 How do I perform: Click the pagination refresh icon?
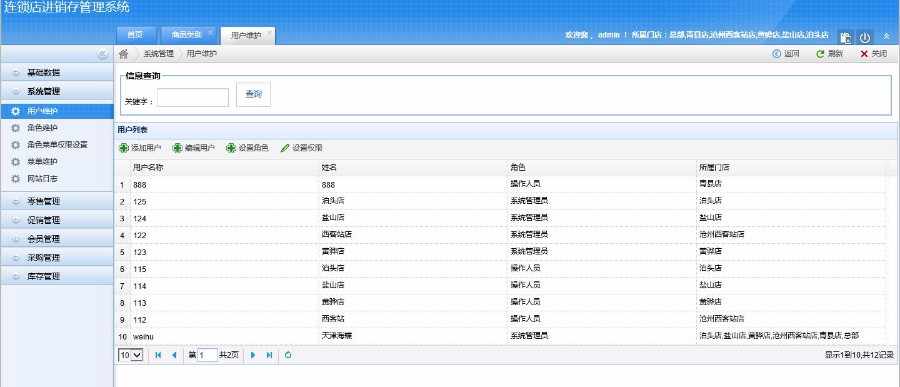[x=288, y=355]
